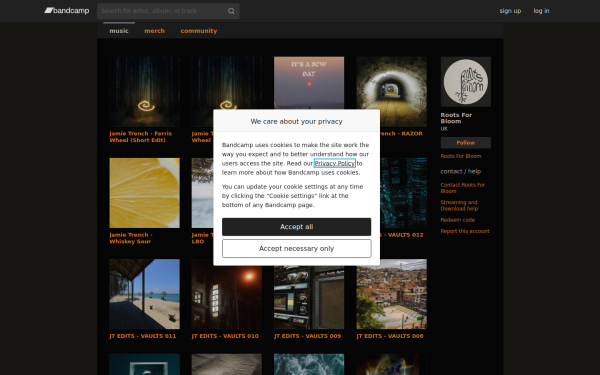Open Streaming and Download help link
The image size is (600, 375).
click(459, 205)
